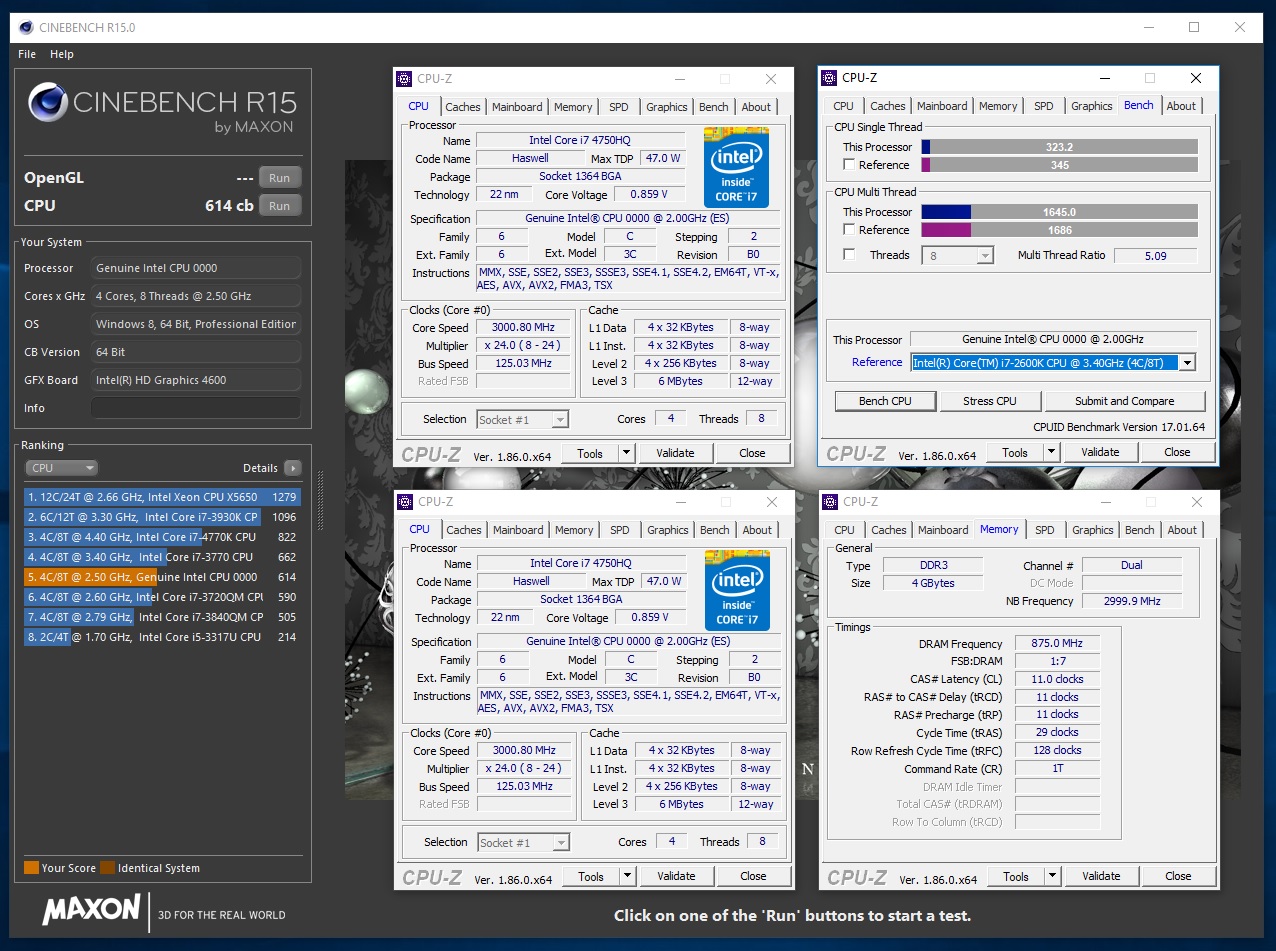Image resolution: width=1276 pixels, height=951 pixels.
Task: Switch to the SPD tab in the Memory window
Action: point(1045,530)
